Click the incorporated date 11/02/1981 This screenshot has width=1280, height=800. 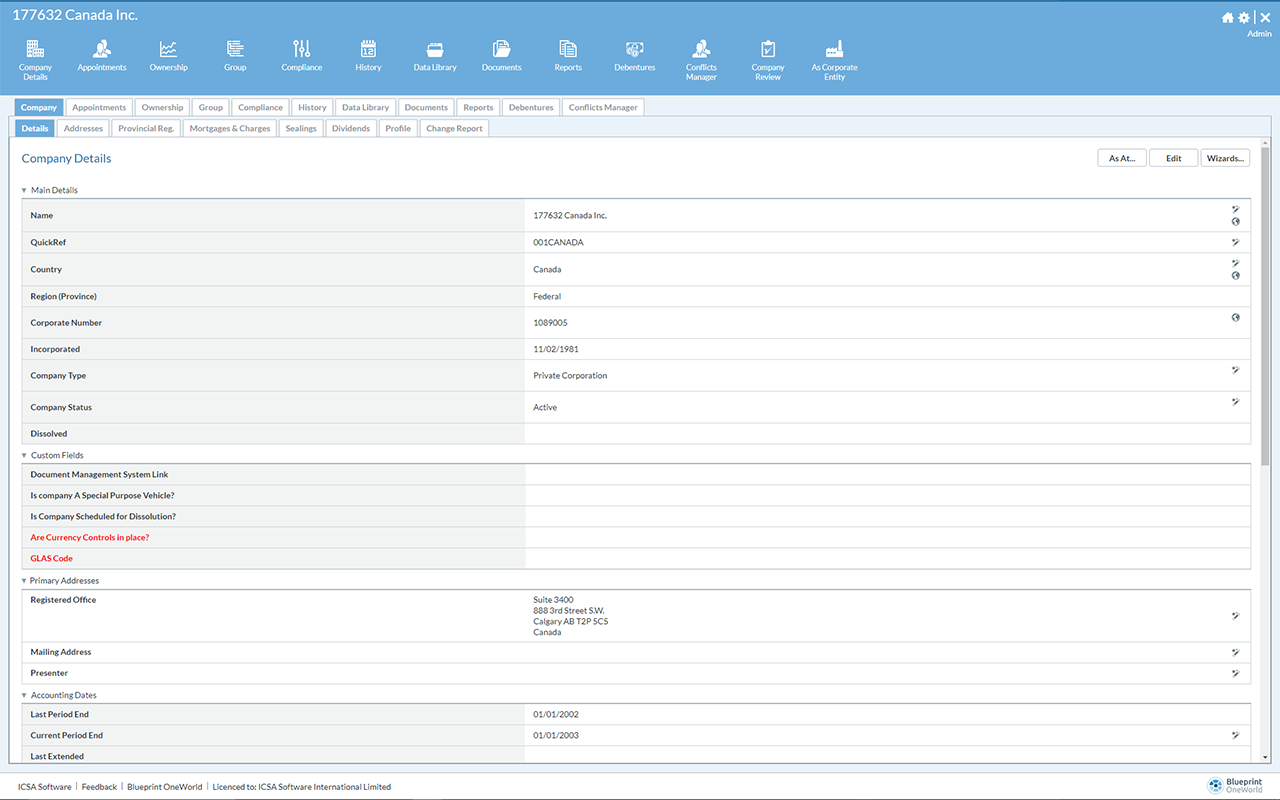click(556, 349)
